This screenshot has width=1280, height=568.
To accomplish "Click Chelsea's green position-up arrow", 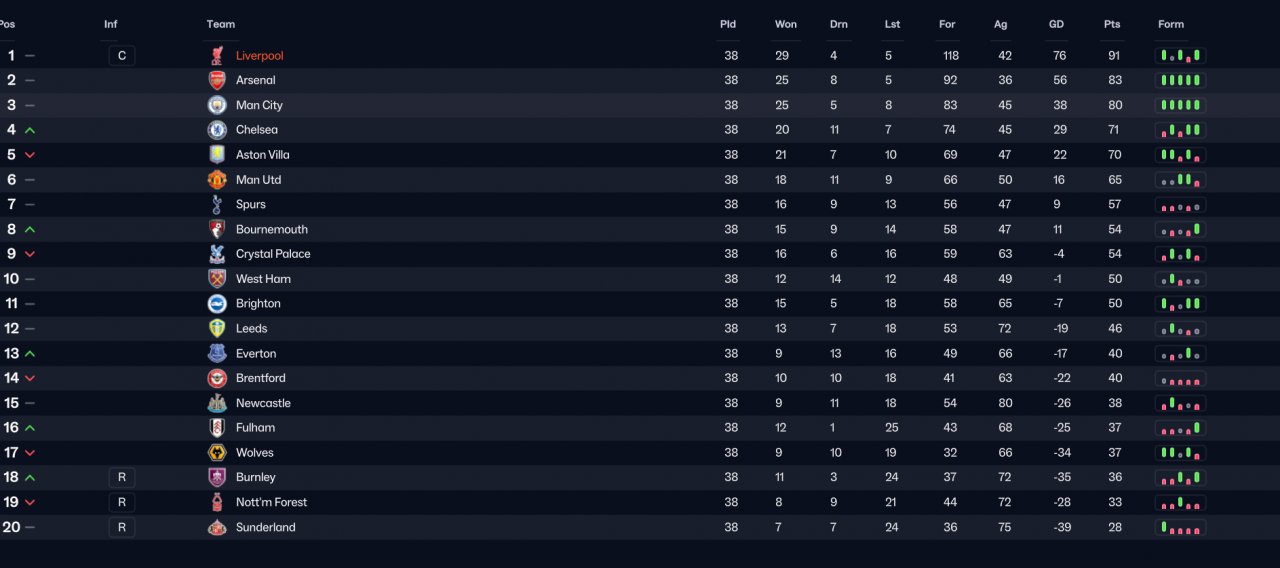I will coord(30,130).
